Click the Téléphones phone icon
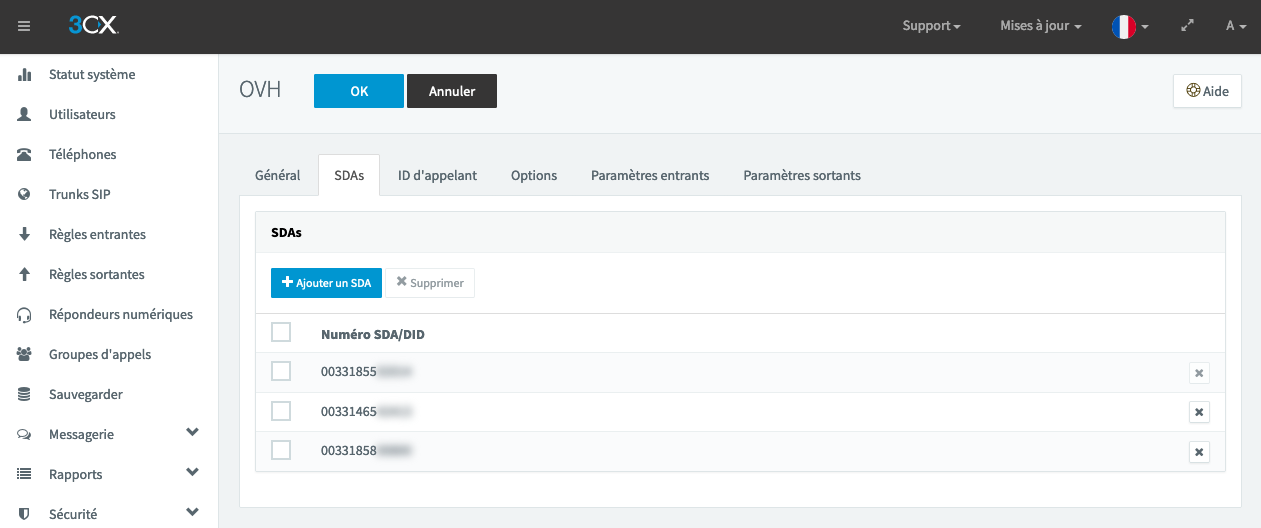The width and height of the screenshot is (1261, 528). (x=25, y=155)
